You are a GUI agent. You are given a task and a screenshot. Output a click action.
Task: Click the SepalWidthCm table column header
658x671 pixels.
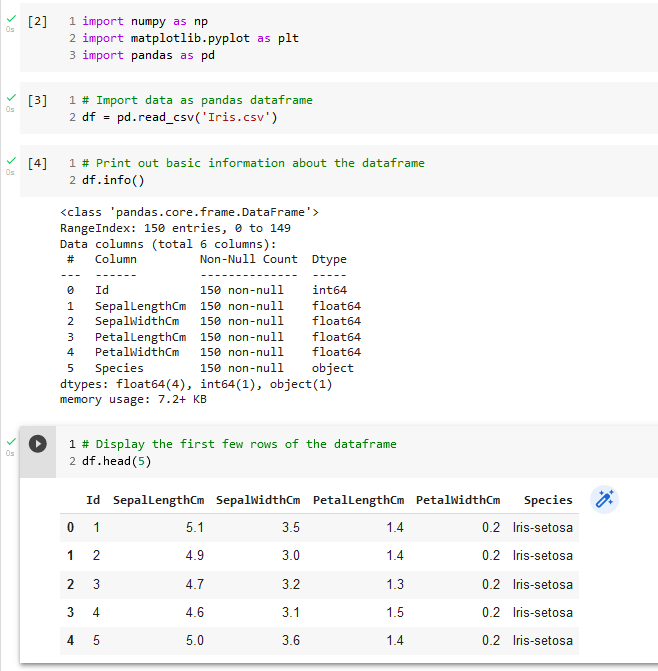click(258, 500)
